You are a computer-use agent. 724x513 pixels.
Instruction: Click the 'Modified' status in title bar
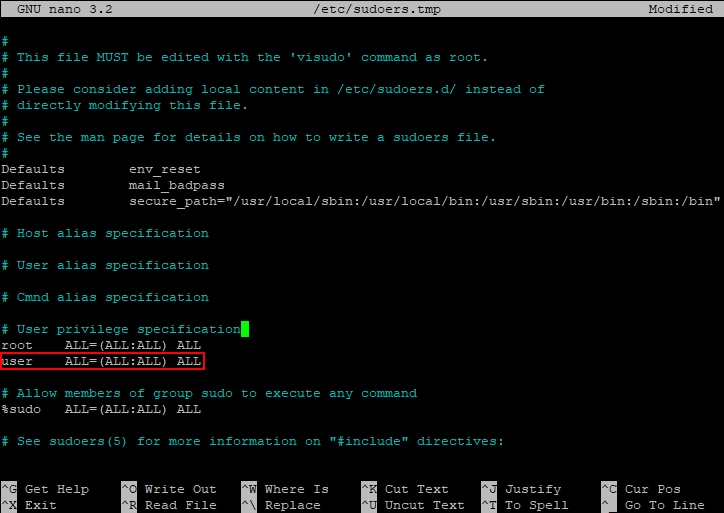pyautogui.click(x=681, y=9)
